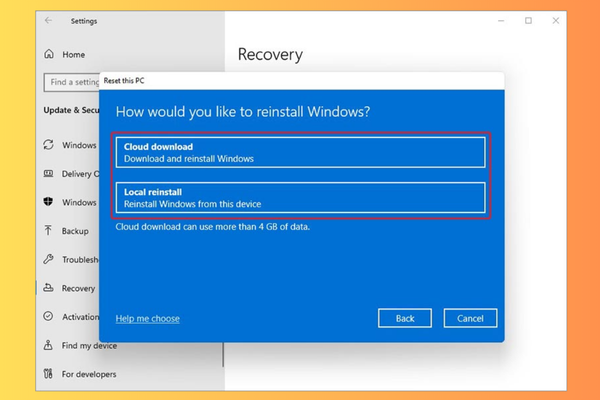Click the sidebar vertical scrollbar
This screenshot has width=600, height=400.
coord(223,355)
